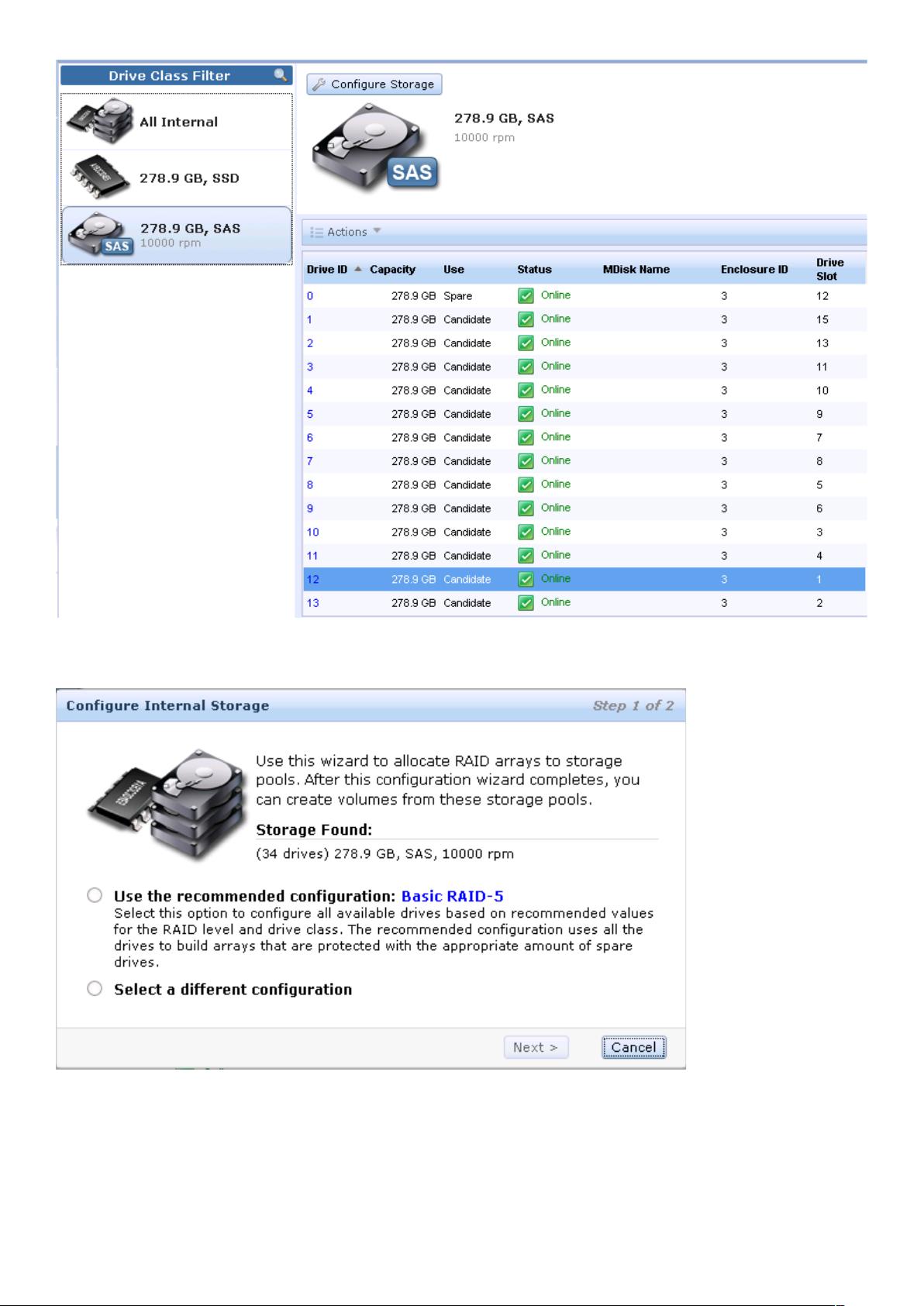Click the Online status check icon for drive 2

pos(526,343)
